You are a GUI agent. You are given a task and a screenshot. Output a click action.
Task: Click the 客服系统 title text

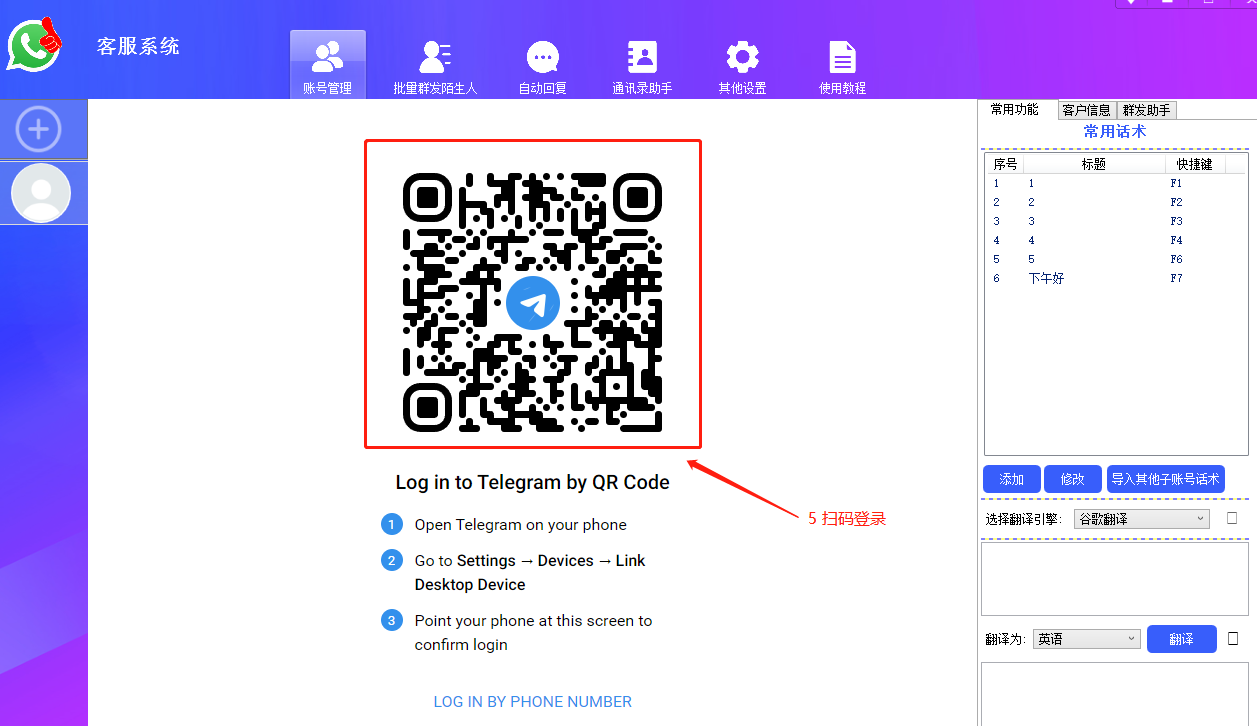point(138,46)
